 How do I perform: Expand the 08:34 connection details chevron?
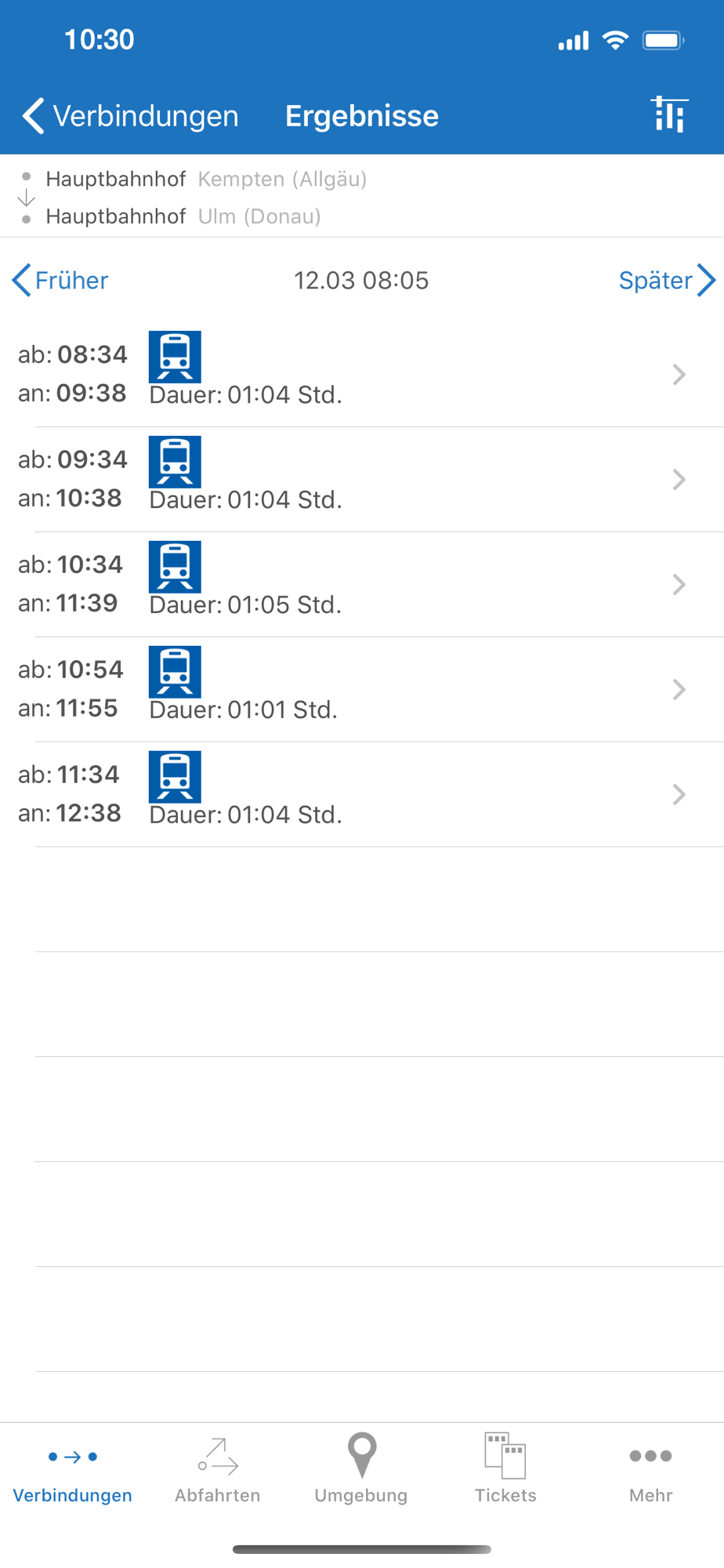(x=679, y=375)
